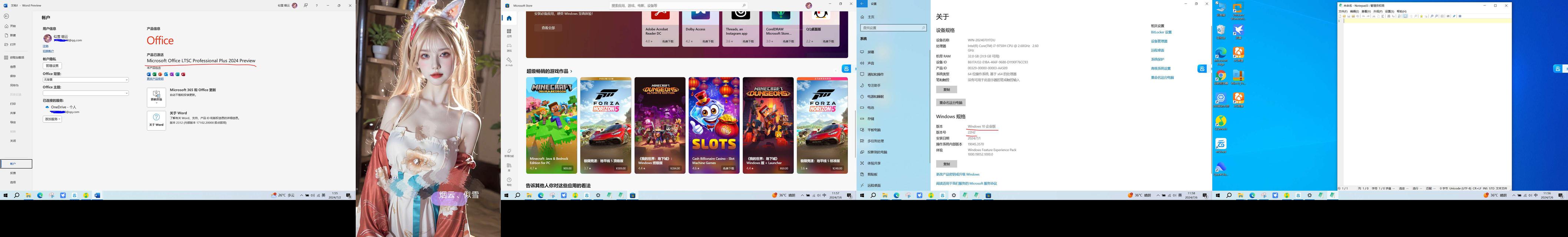
Task: Select 打印 in Word's backstage menu
Action: [x=13, y=104]
